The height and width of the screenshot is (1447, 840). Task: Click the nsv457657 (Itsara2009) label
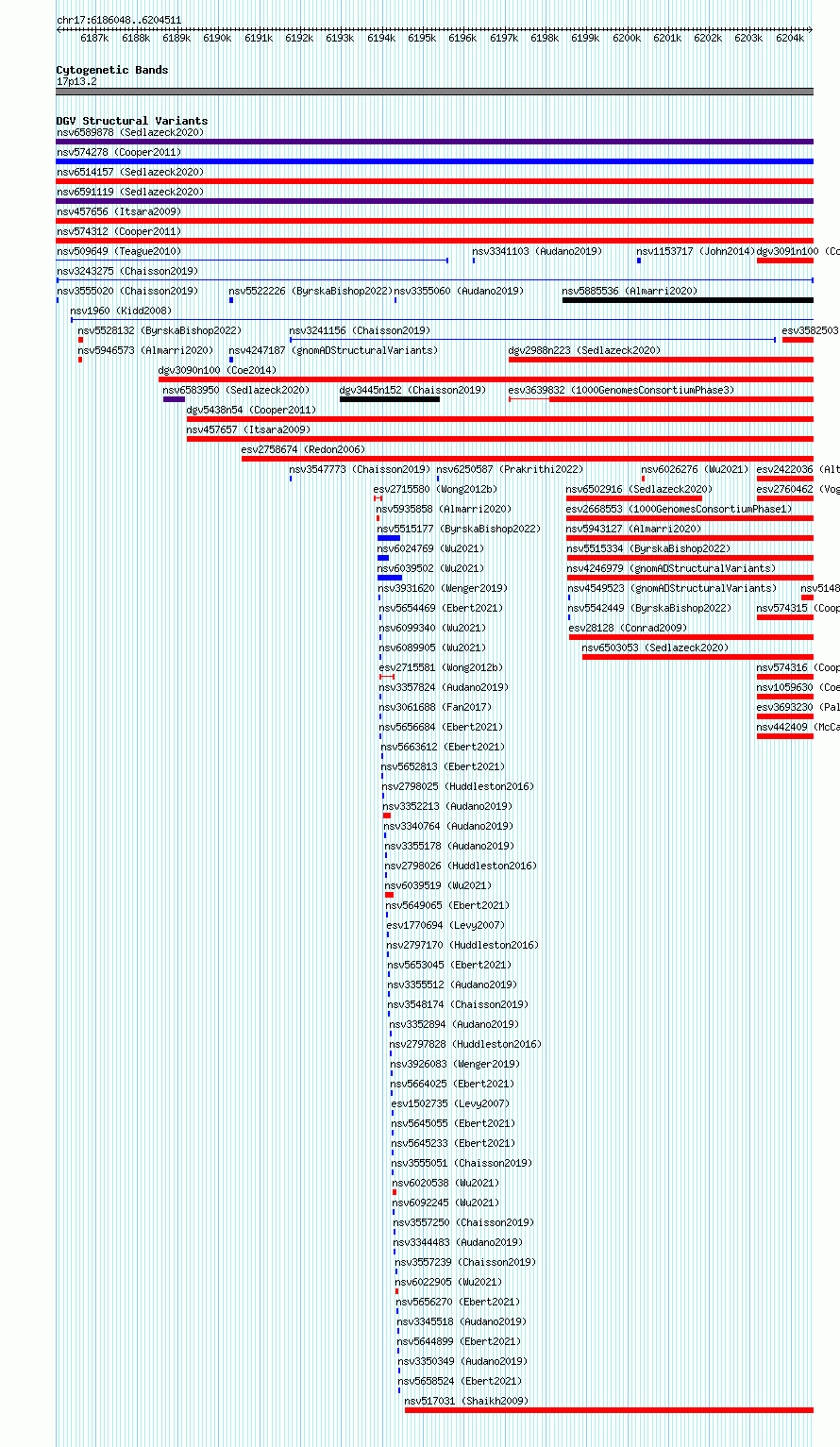(248, 430)
